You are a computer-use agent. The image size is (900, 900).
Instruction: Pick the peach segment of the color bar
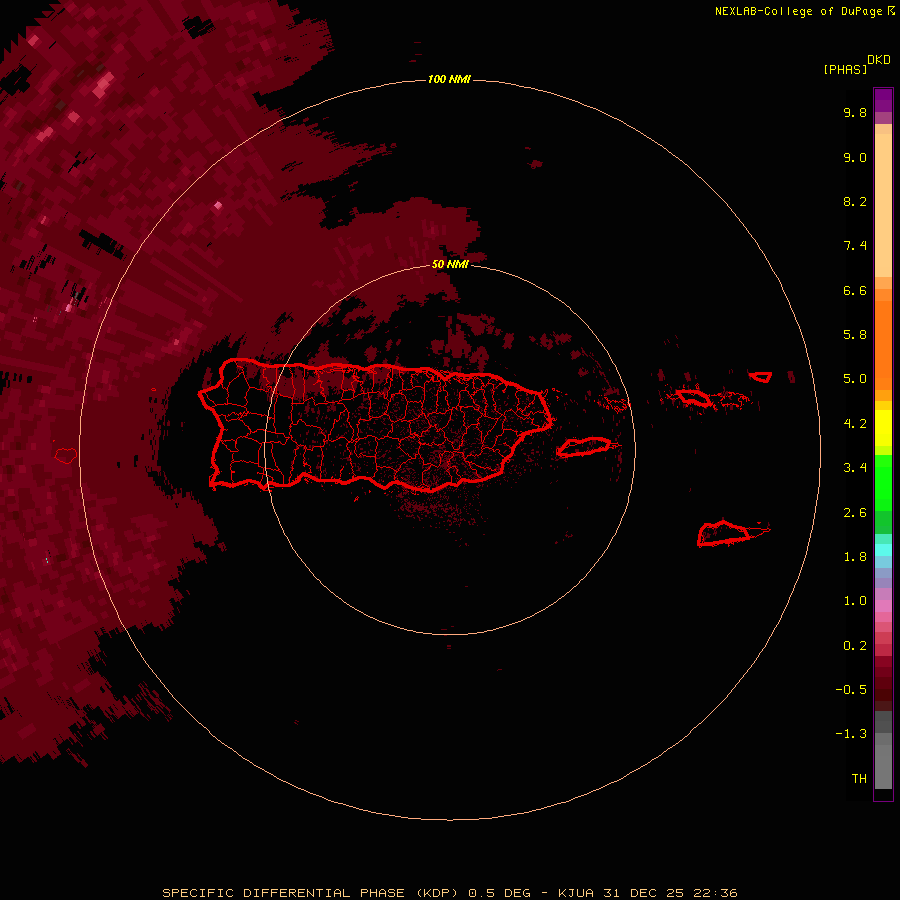pyautogui.click(x=883, y=205)
